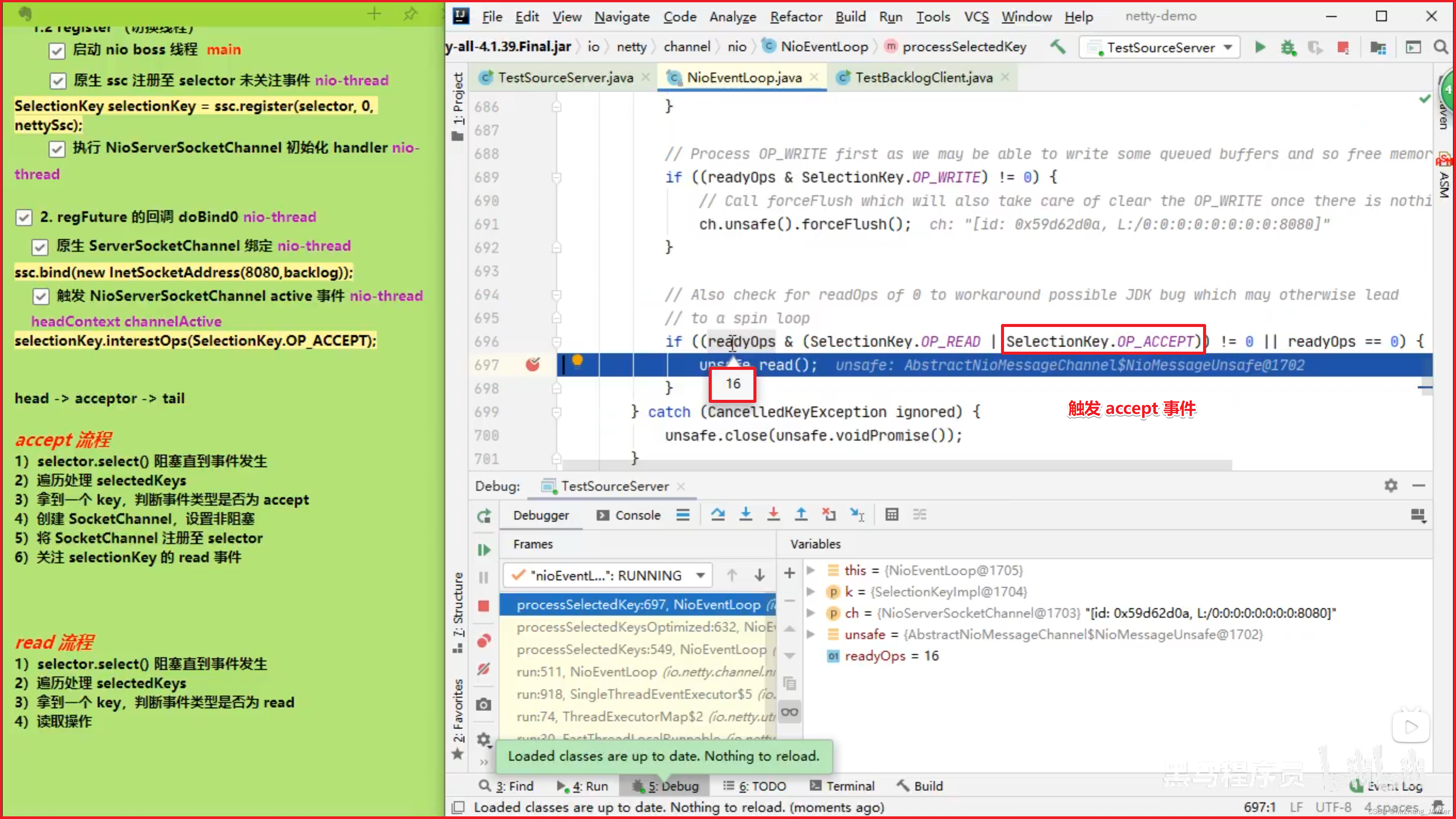The image size is (1456, 819).
Task: Click Step Over icon in debugger toolbar
Action: (x=718, y=514)
